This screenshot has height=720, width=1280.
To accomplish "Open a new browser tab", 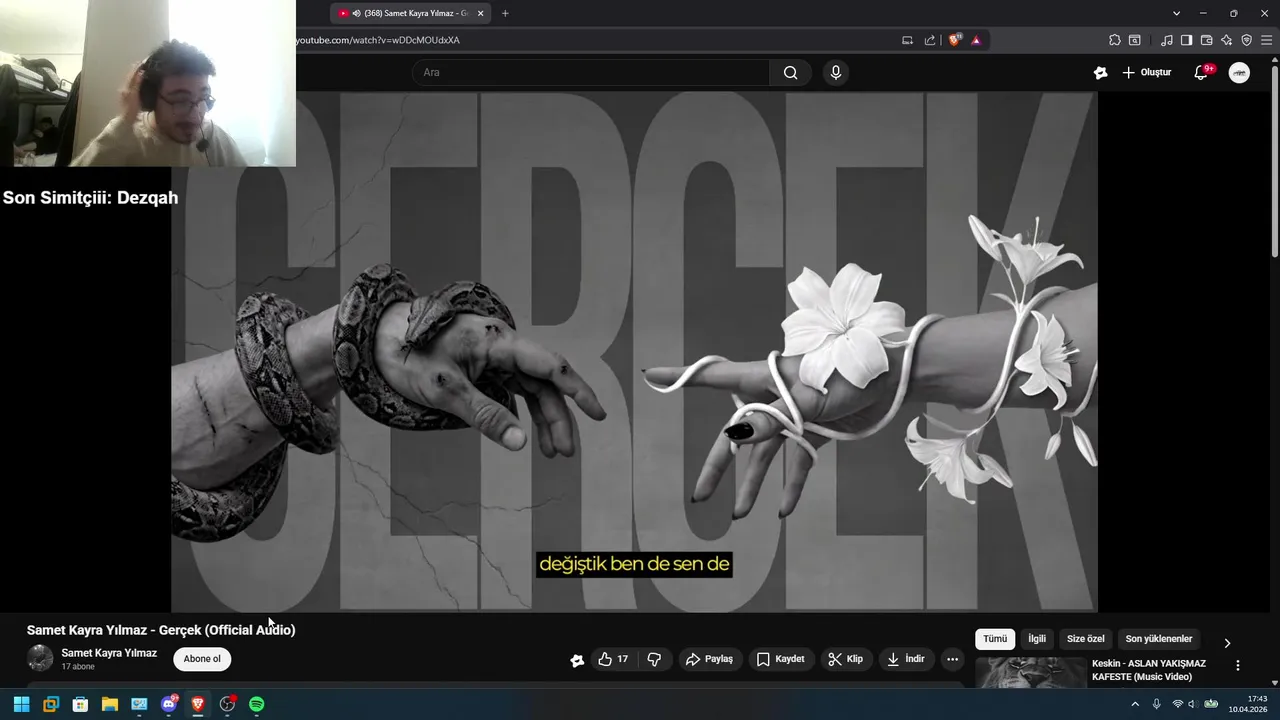I will point(505,13).
